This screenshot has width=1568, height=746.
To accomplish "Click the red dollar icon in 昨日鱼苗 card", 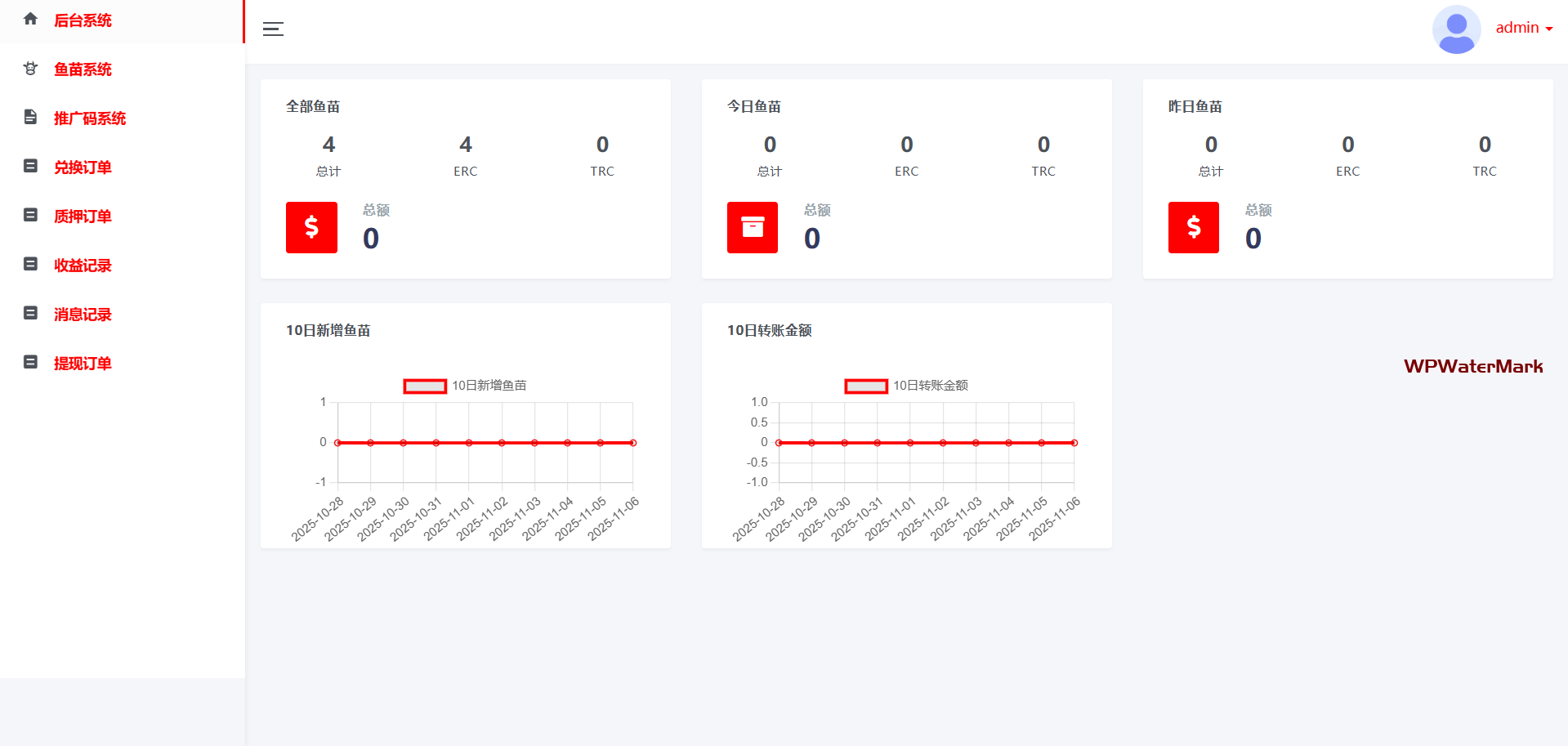I will click(1193, 227).
